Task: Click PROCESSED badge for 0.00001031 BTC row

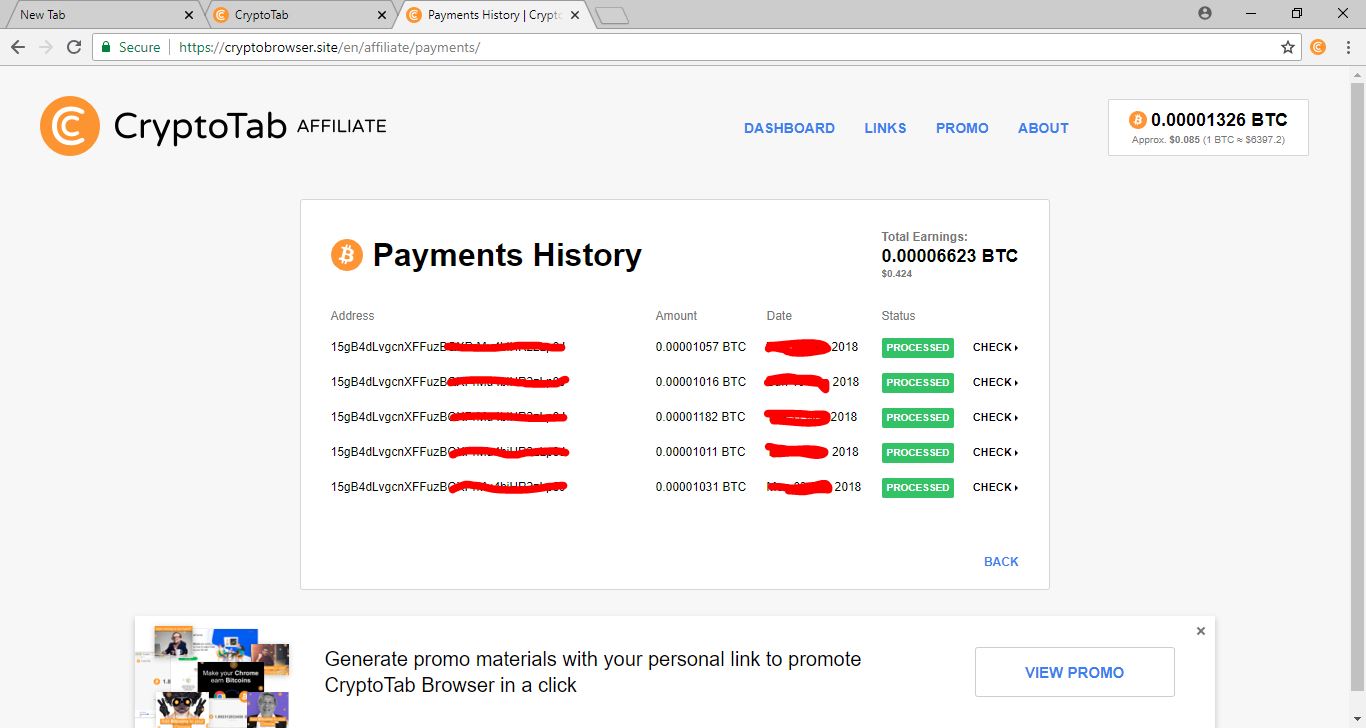Action: 918,488
